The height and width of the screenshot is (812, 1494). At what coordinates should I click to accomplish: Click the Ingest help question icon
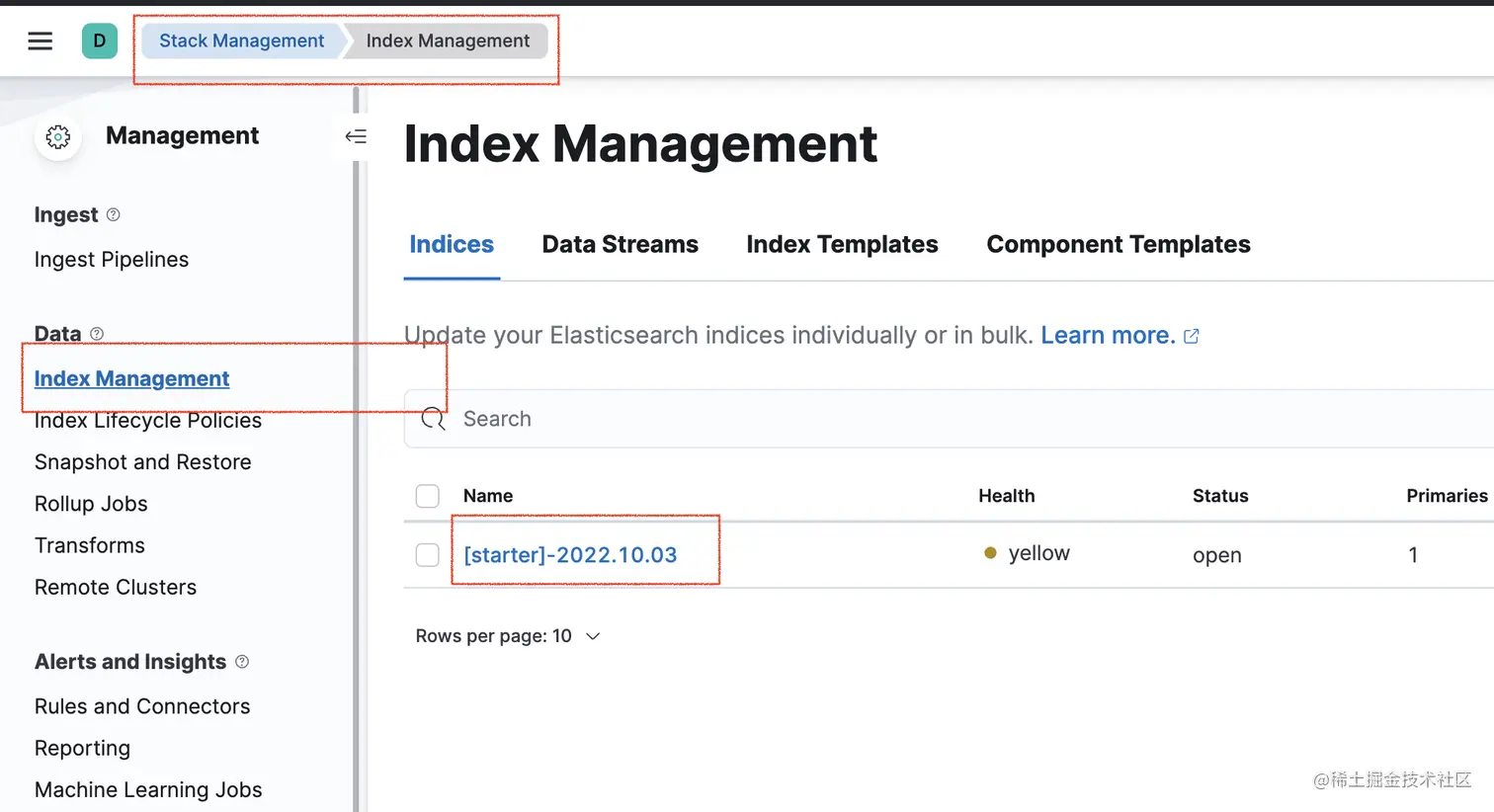(x=113, y=214)
